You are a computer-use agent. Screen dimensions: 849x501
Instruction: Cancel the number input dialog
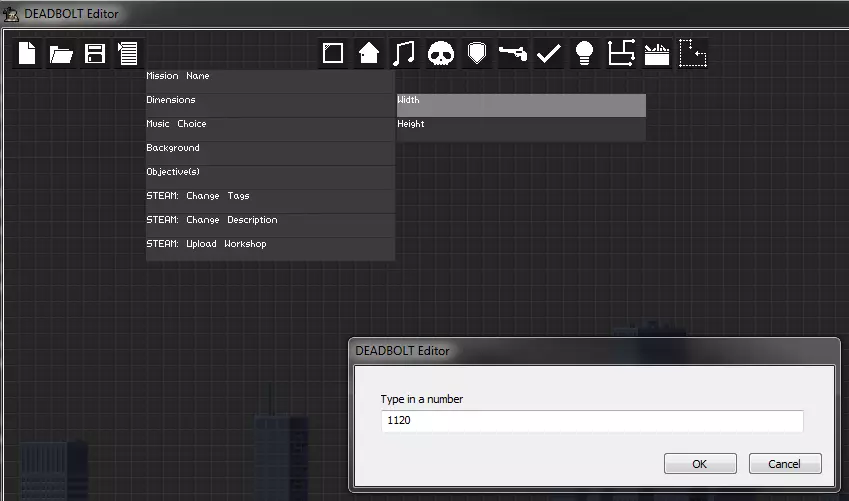pyautogui.click(x=785, y=464)
